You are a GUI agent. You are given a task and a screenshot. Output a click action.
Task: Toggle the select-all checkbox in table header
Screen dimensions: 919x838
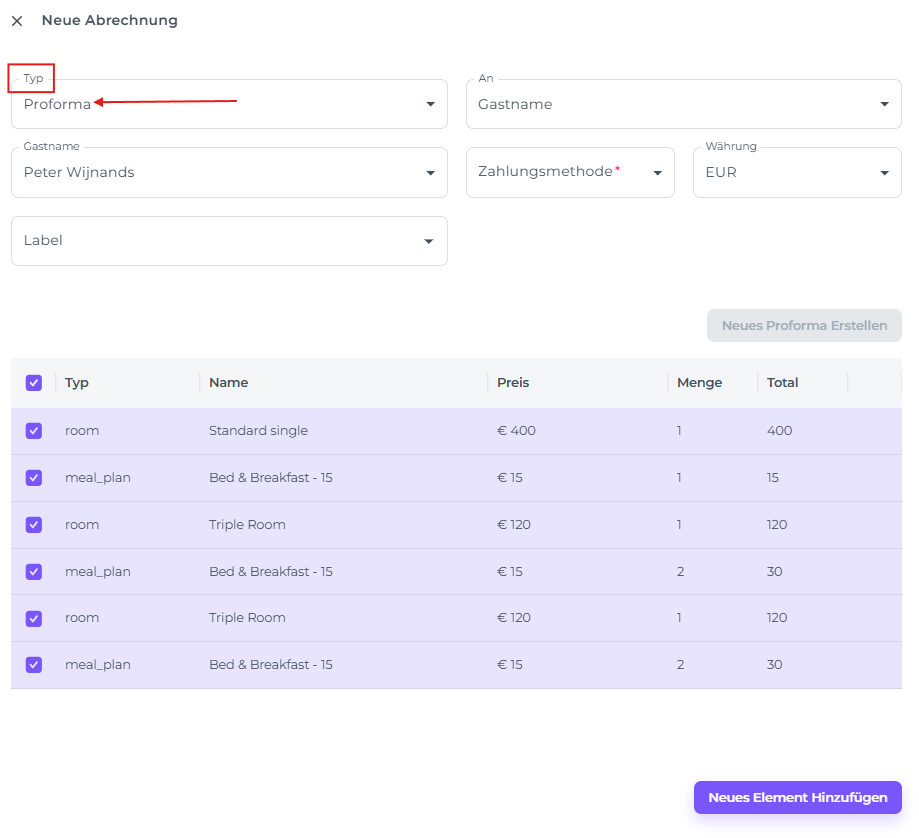[x=34, y=383]
